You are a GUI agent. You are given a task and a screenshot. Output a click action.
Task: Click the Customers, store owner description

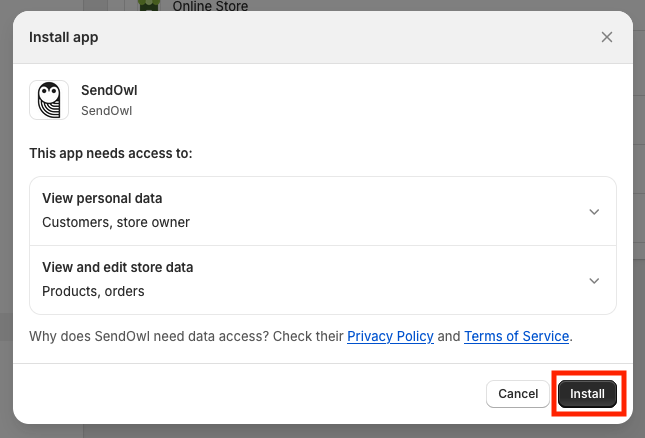click(x=116, y=222)
